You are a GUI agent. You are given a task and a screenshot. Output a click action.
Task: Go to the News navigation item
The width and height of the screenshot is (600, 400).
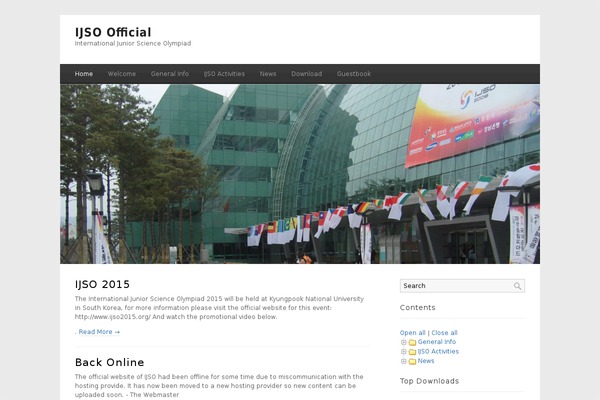268,74
